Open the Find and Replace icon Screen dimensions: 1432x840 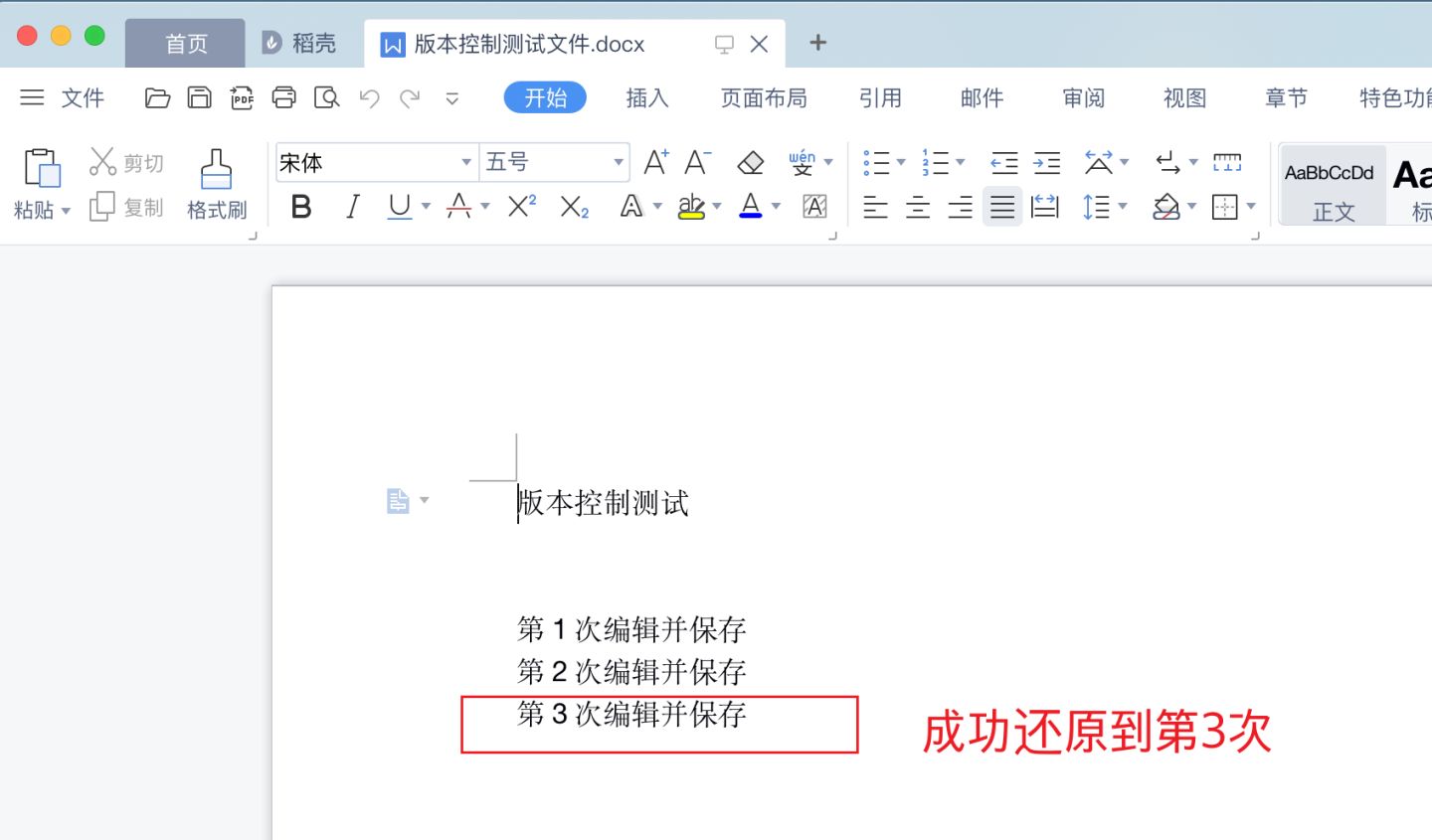pos(326,98)
